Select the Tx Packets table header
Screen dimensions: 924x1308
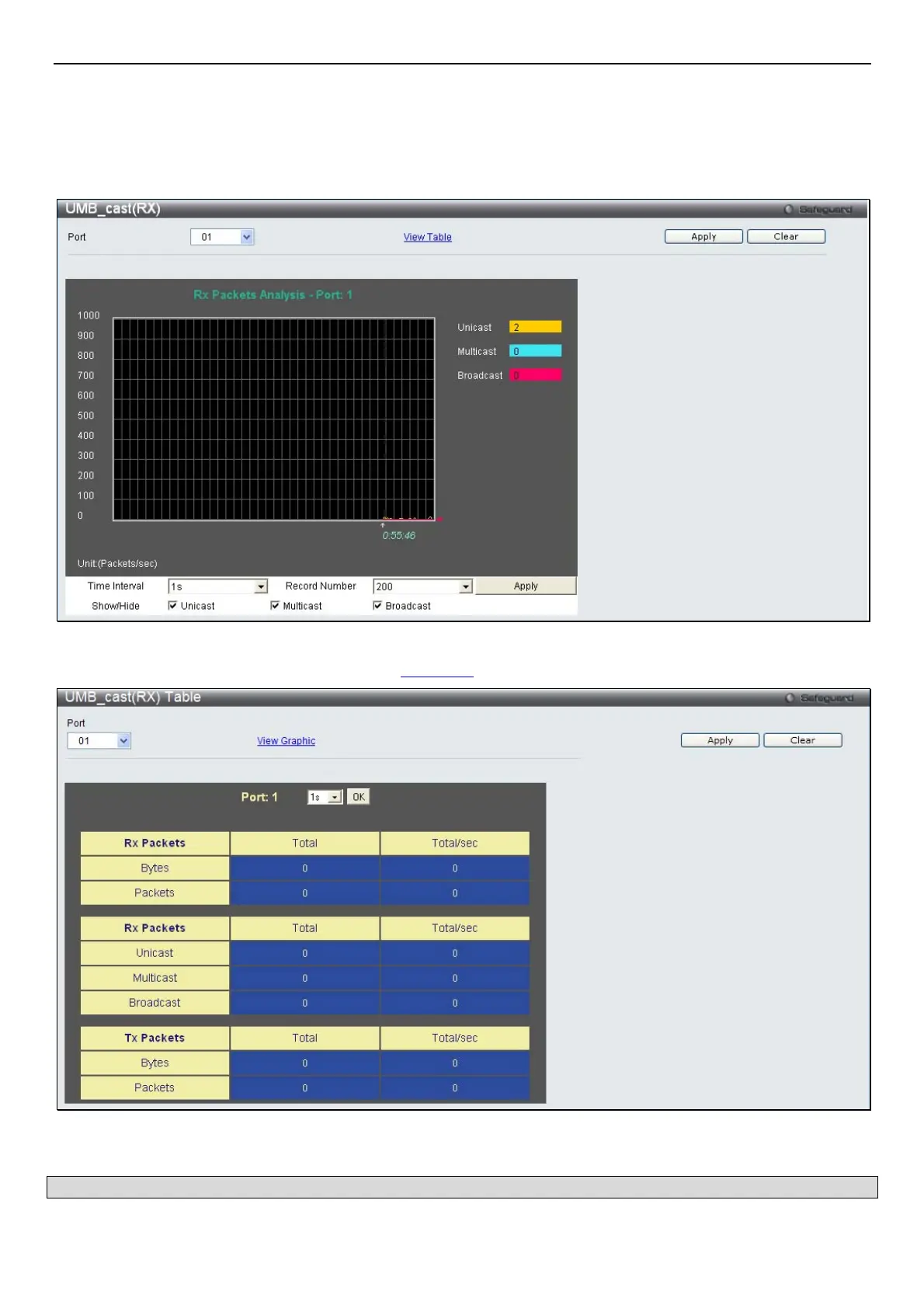[155, 1038]
